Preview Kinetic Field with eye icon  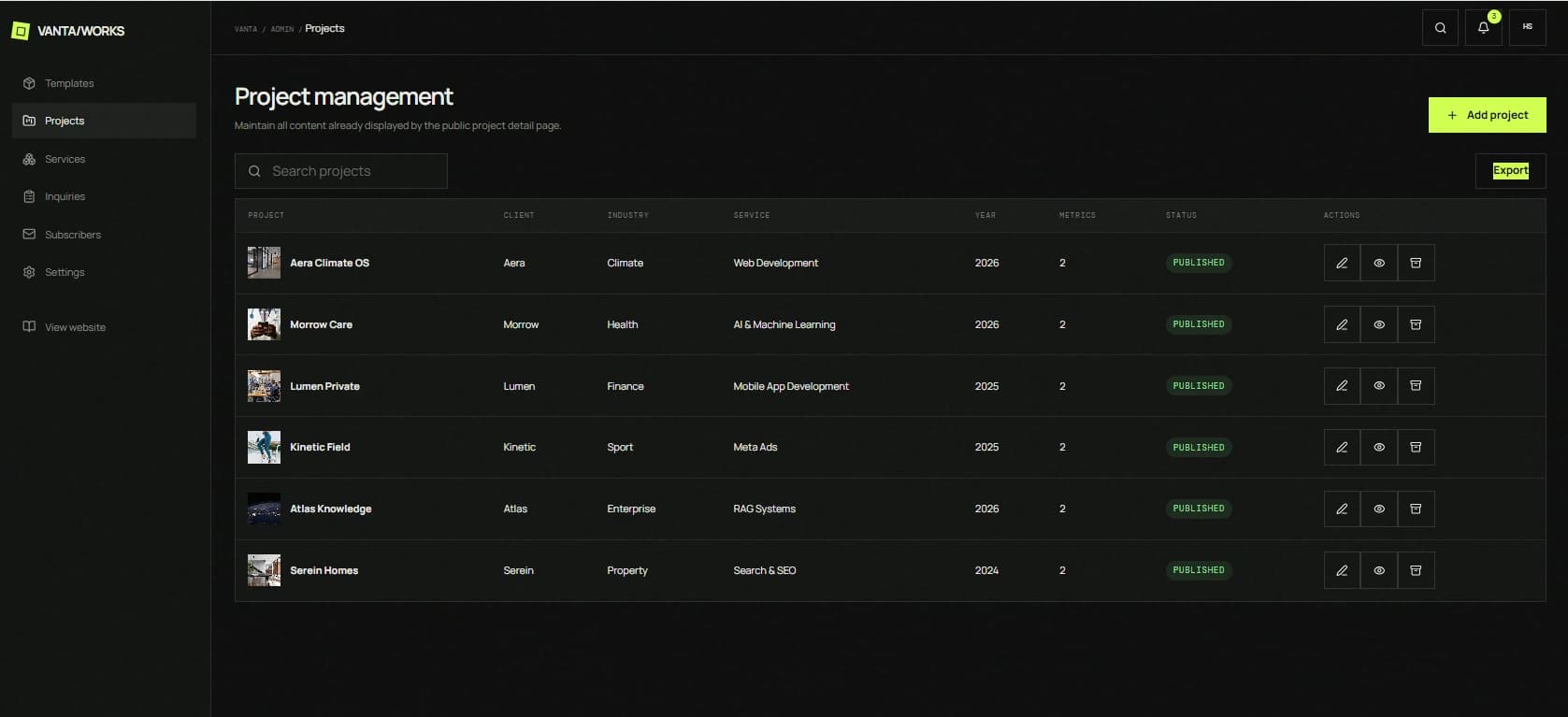[1379, 447]
